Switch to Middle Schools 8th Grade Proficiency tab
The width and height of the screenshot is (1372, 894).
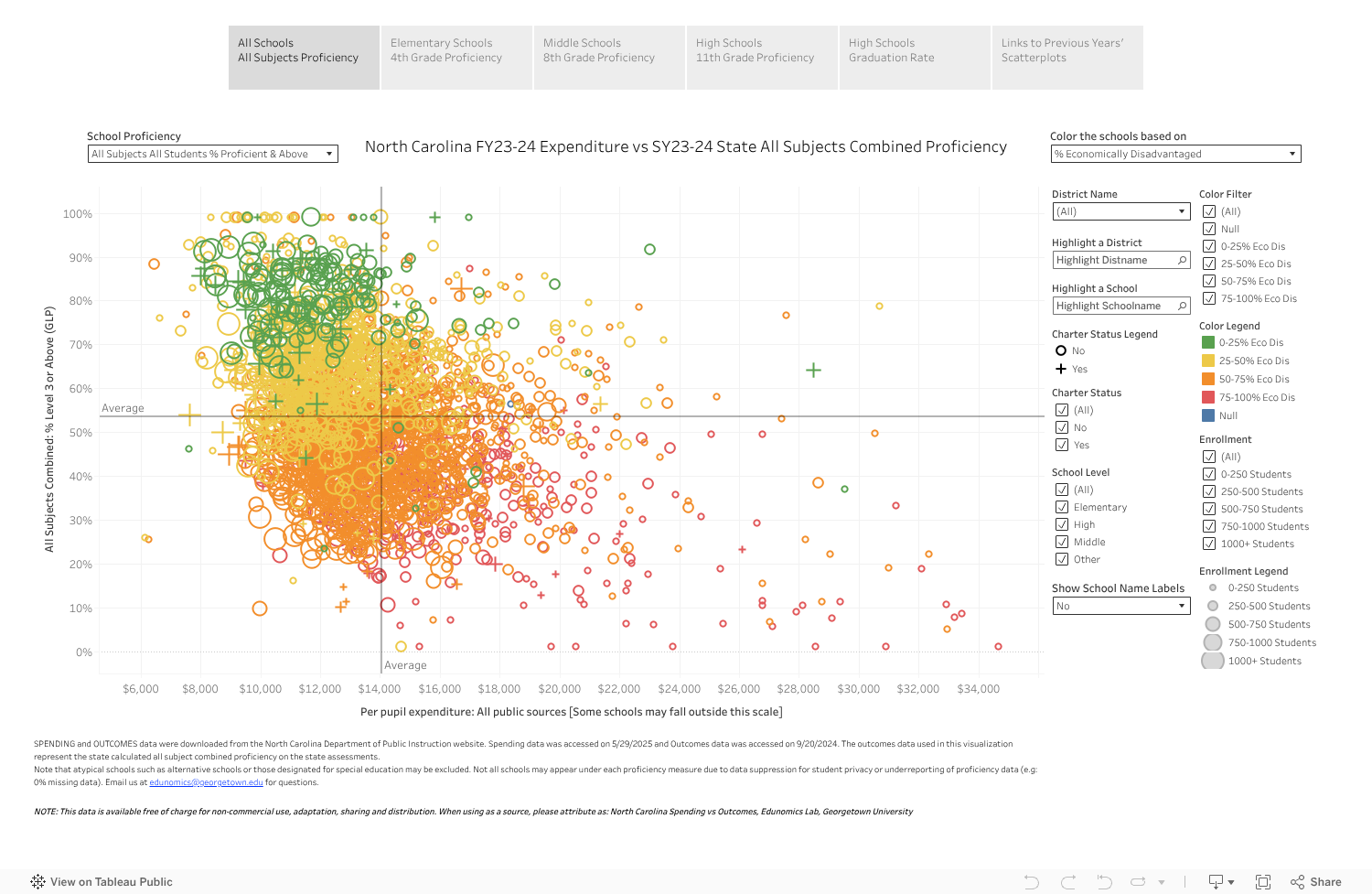pos(609,58)
